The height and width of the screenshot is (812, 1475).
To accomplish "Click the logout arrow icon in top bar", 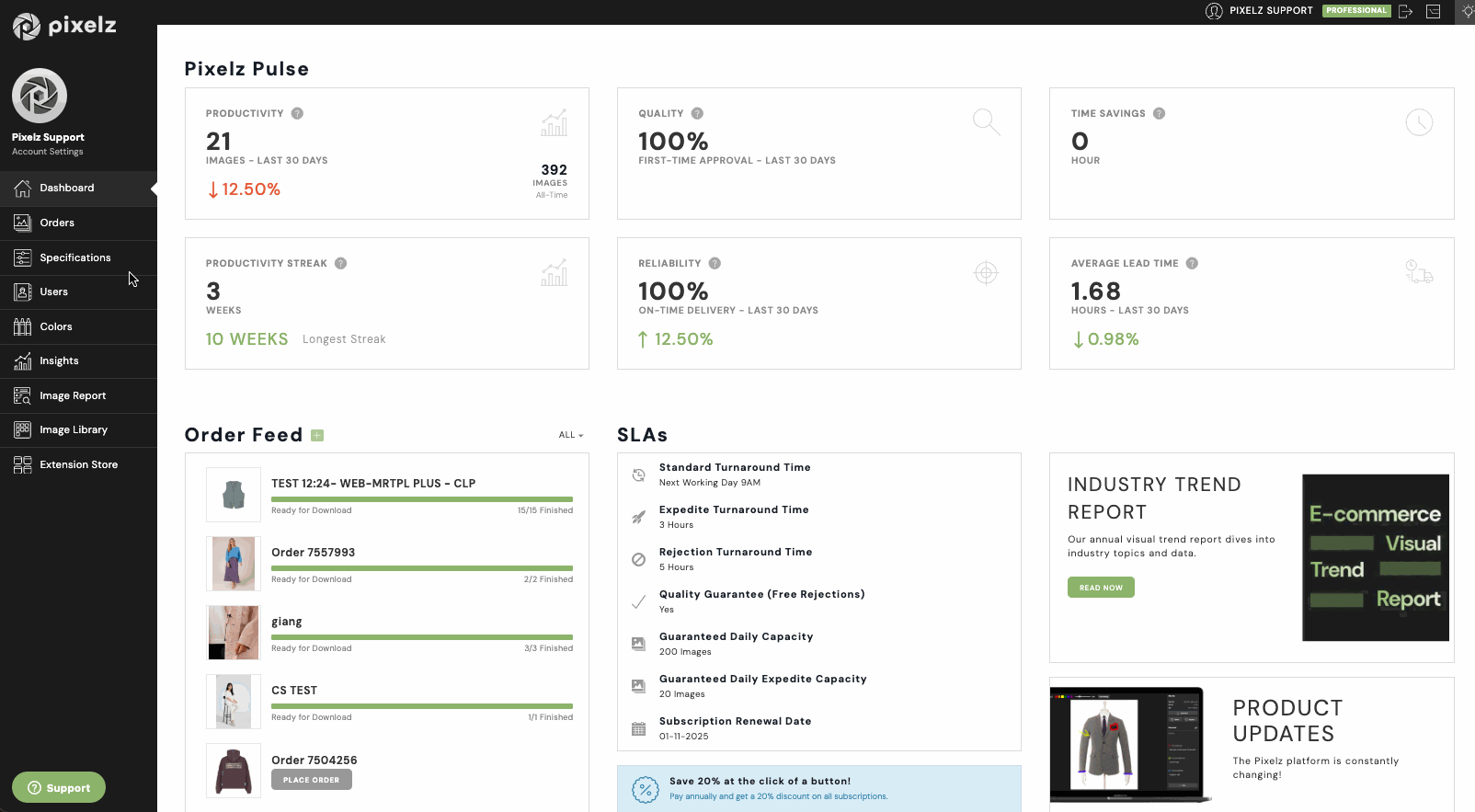I will pyautogui.click(x=1405, y=11).
